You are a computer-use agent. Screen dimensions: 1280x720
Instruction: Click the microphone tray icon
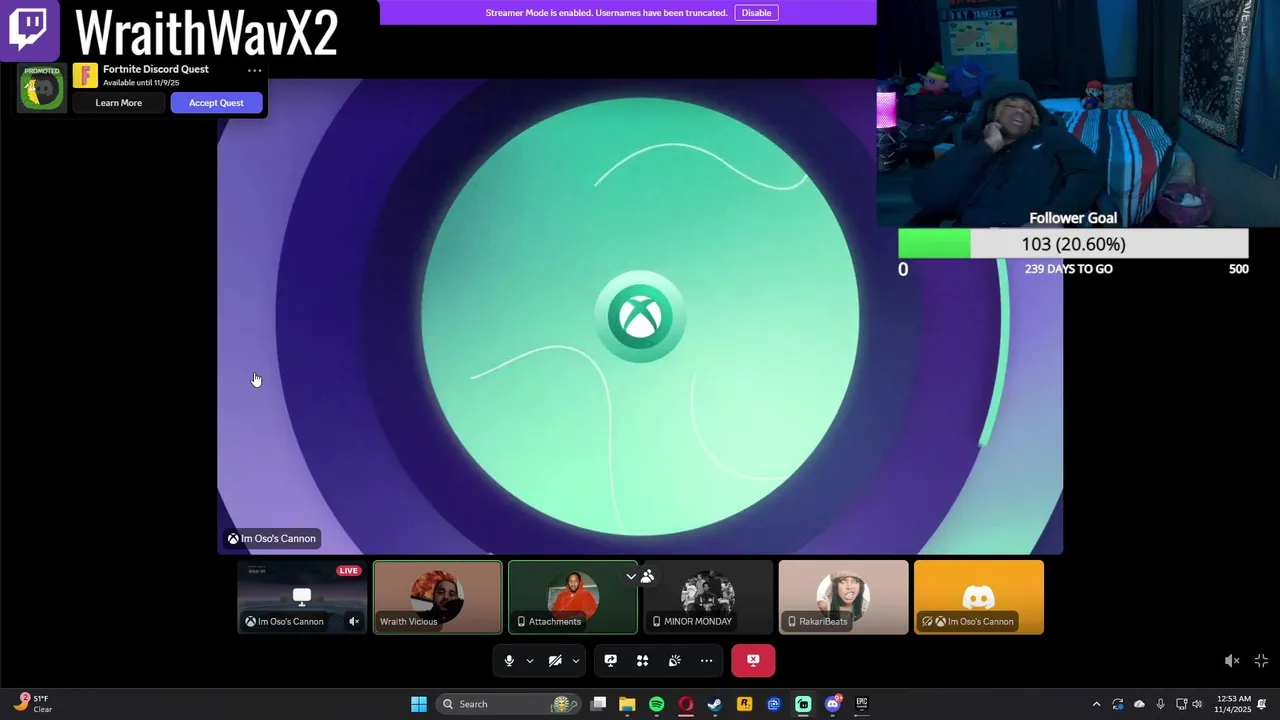pyautogui.click(x=1160, y=704)
